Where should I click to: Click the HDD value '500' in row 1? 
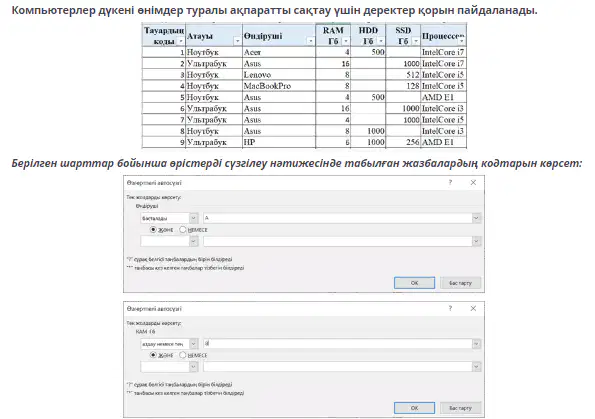[x=368, y=52]
